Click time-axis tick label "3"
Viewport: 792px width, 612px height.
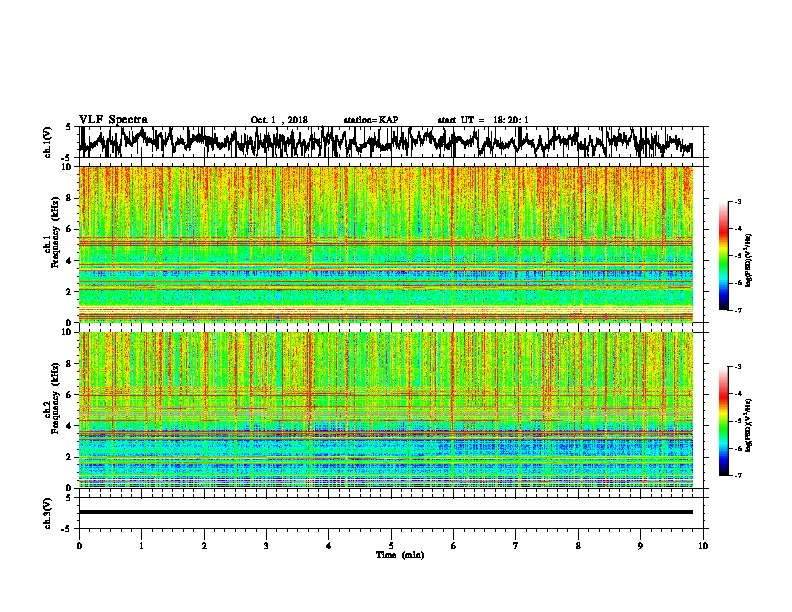pos(266,546)
